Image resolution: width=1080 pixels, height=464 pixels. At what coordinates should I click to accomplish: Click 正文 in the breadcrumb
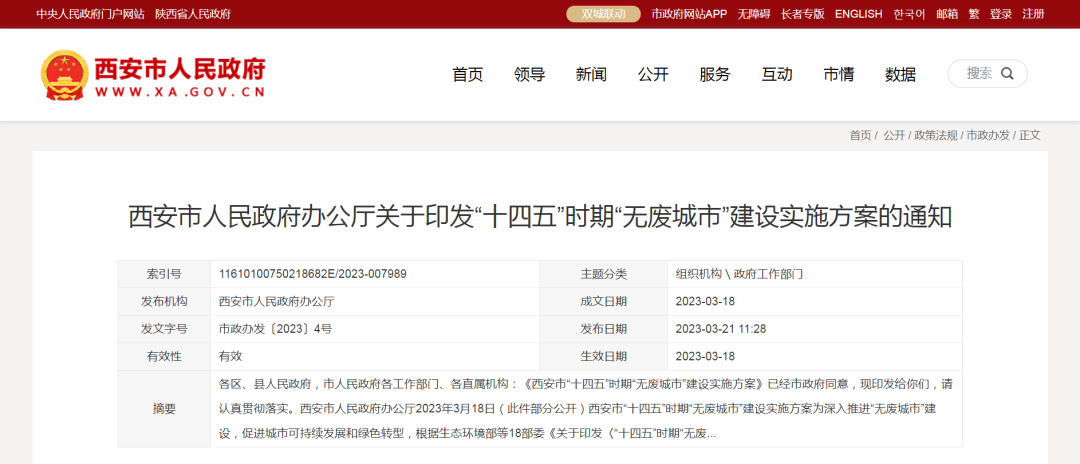pos(1030,136)
